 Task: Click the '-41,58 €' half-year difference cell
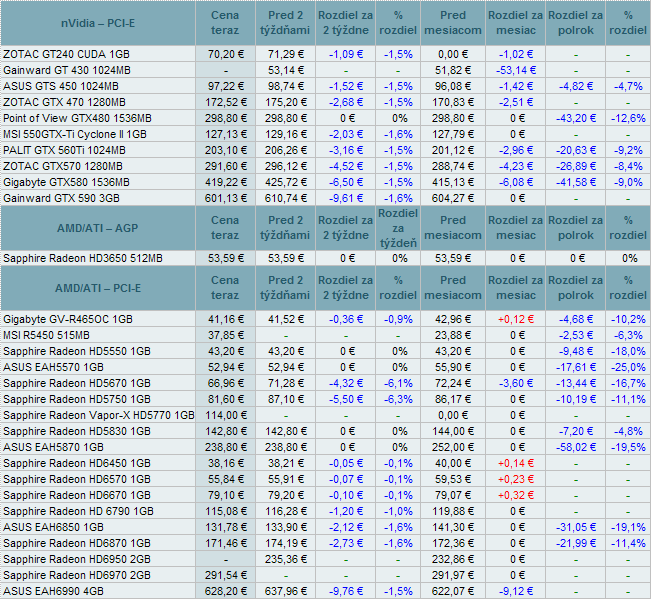[576, 182]
